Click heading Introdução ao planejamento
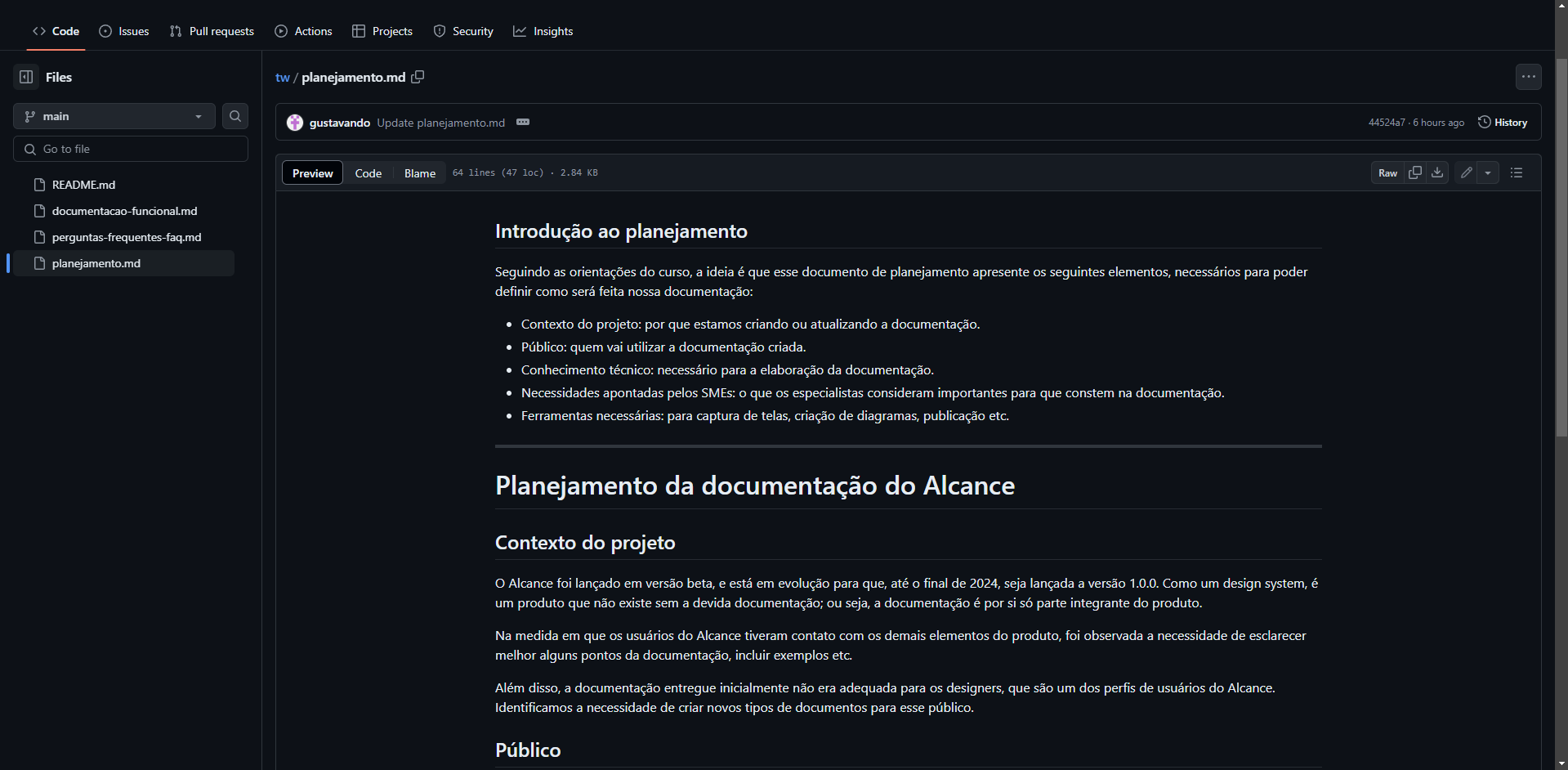 tap(621, 231)
